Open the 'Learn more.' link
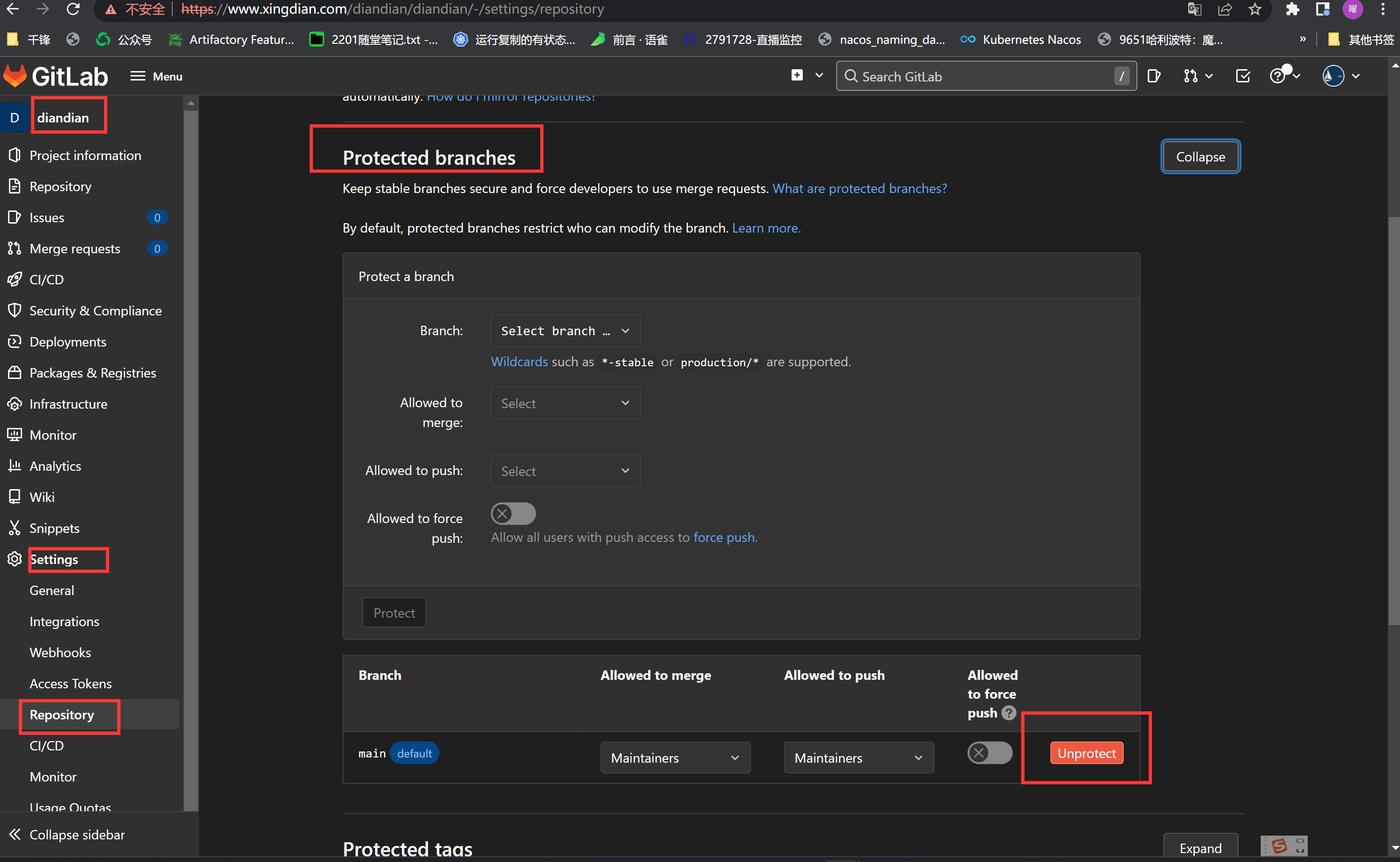Viewport: 1400px width, 862px height. pos(767,228)
